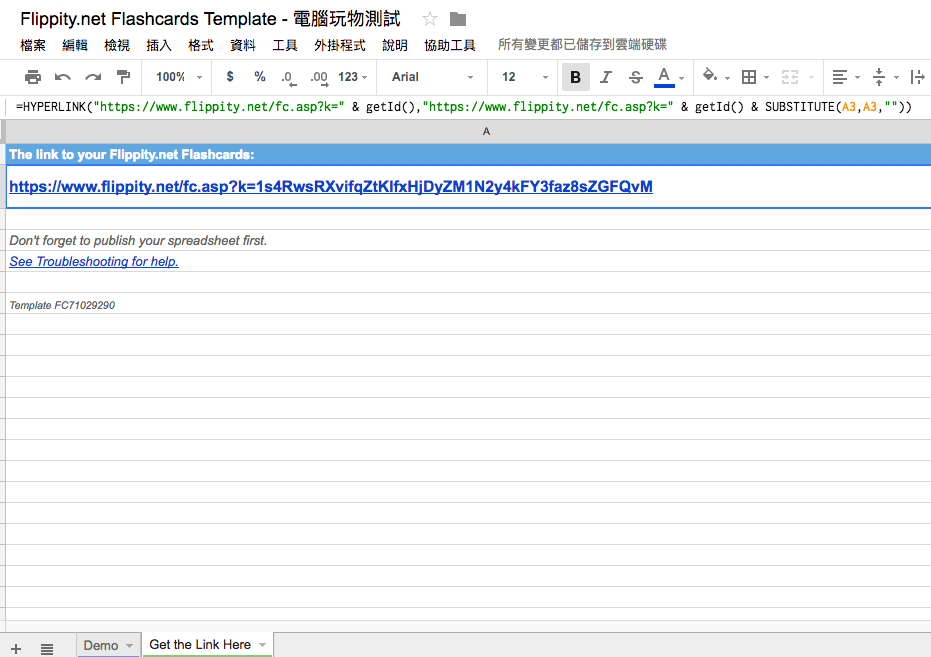Open the flippity.net flashcards link
Viewport: 931px width, 657px height.
(x=331, y=186)
